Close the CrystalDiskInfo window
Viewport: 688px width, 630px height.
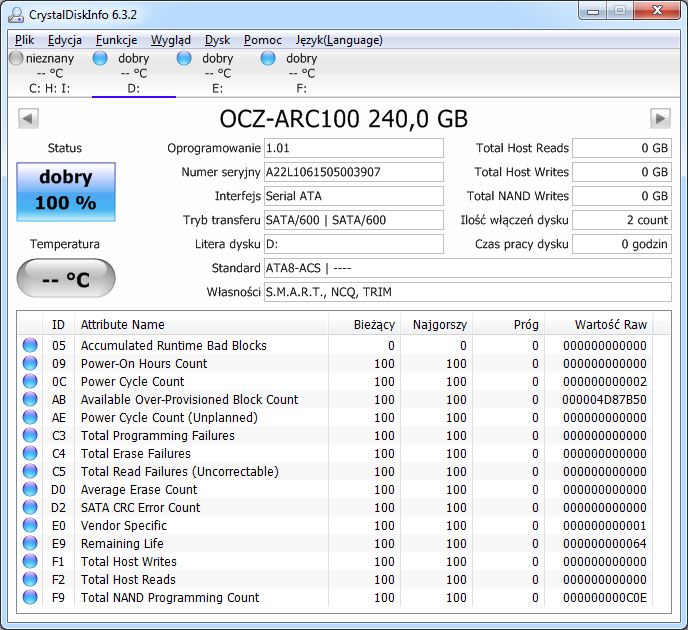(x=657, y=11)
